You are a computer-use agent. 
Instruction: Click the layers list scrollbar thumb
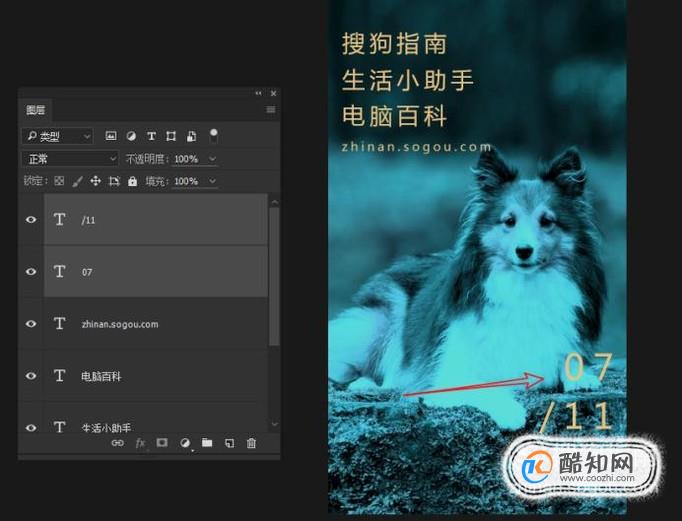[274, 277]
